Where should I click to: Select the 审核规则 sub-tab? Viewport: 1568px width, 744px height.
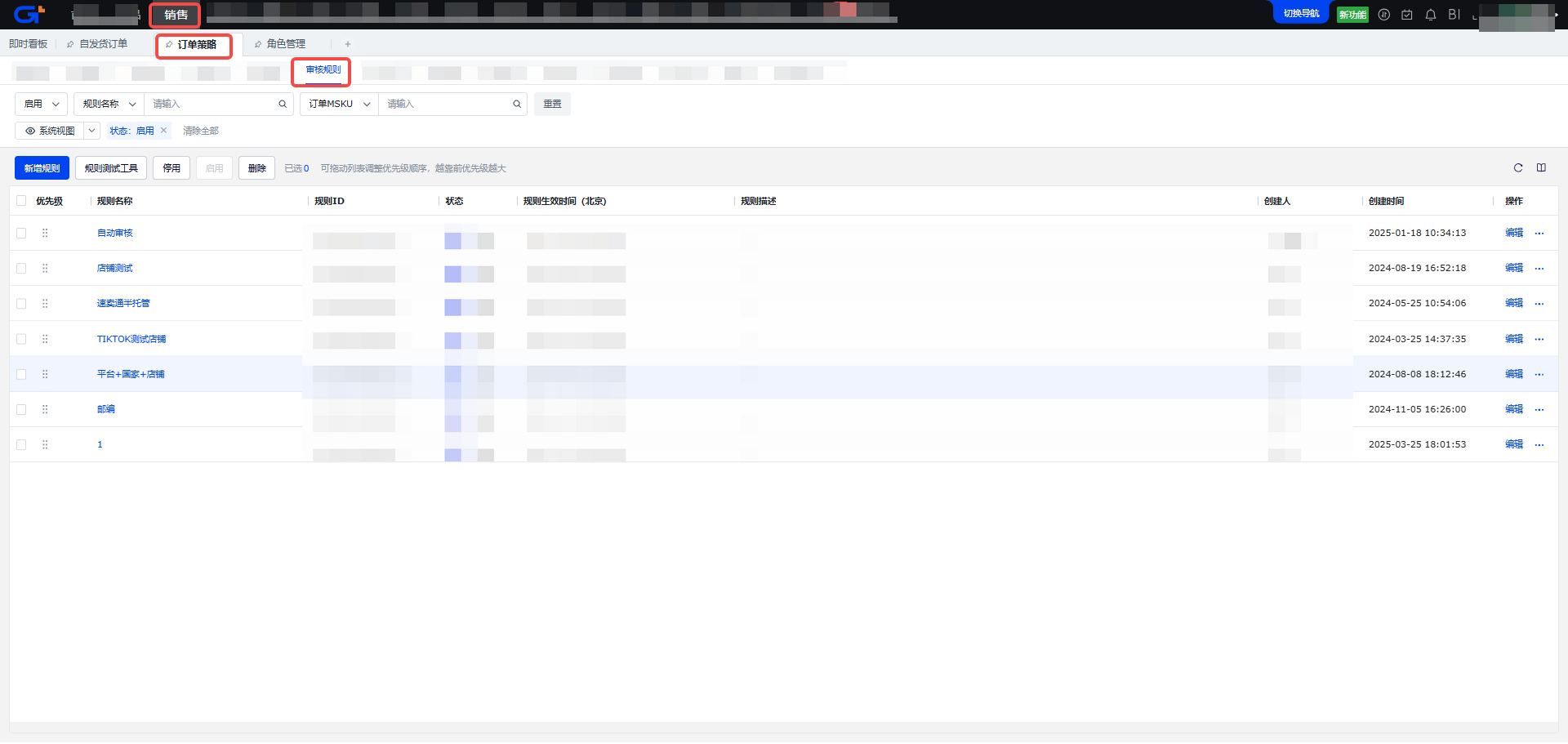(x=323, y=70)
